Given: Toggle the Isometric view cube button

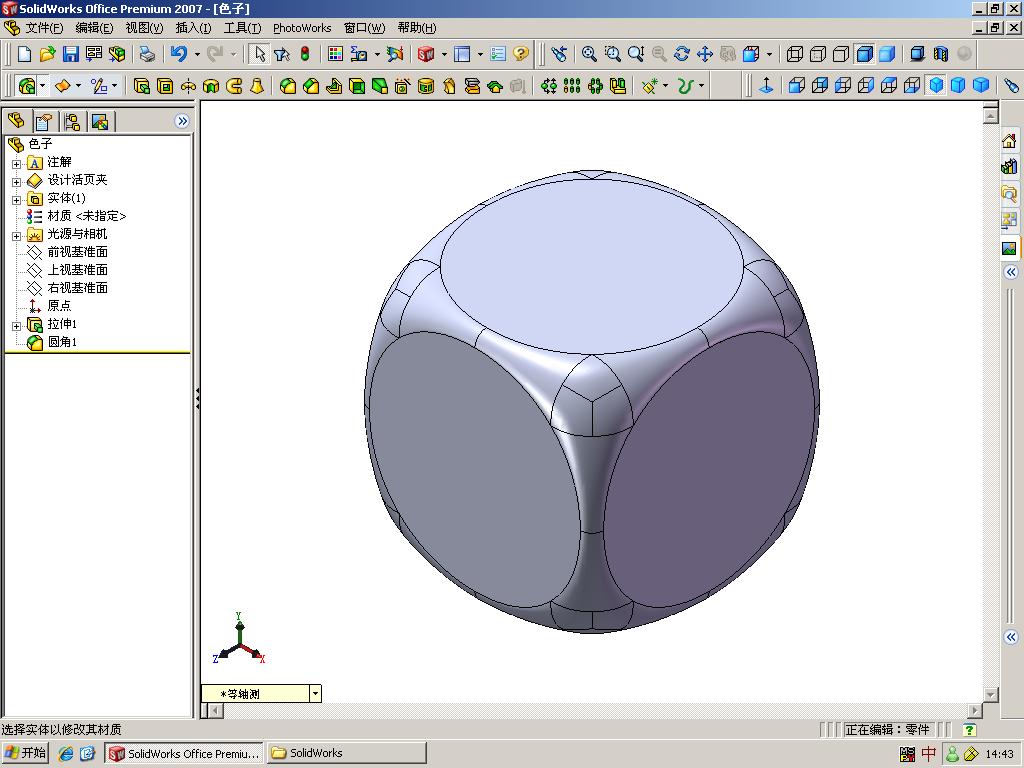Looking at the screenshot, I should (936, 86).
